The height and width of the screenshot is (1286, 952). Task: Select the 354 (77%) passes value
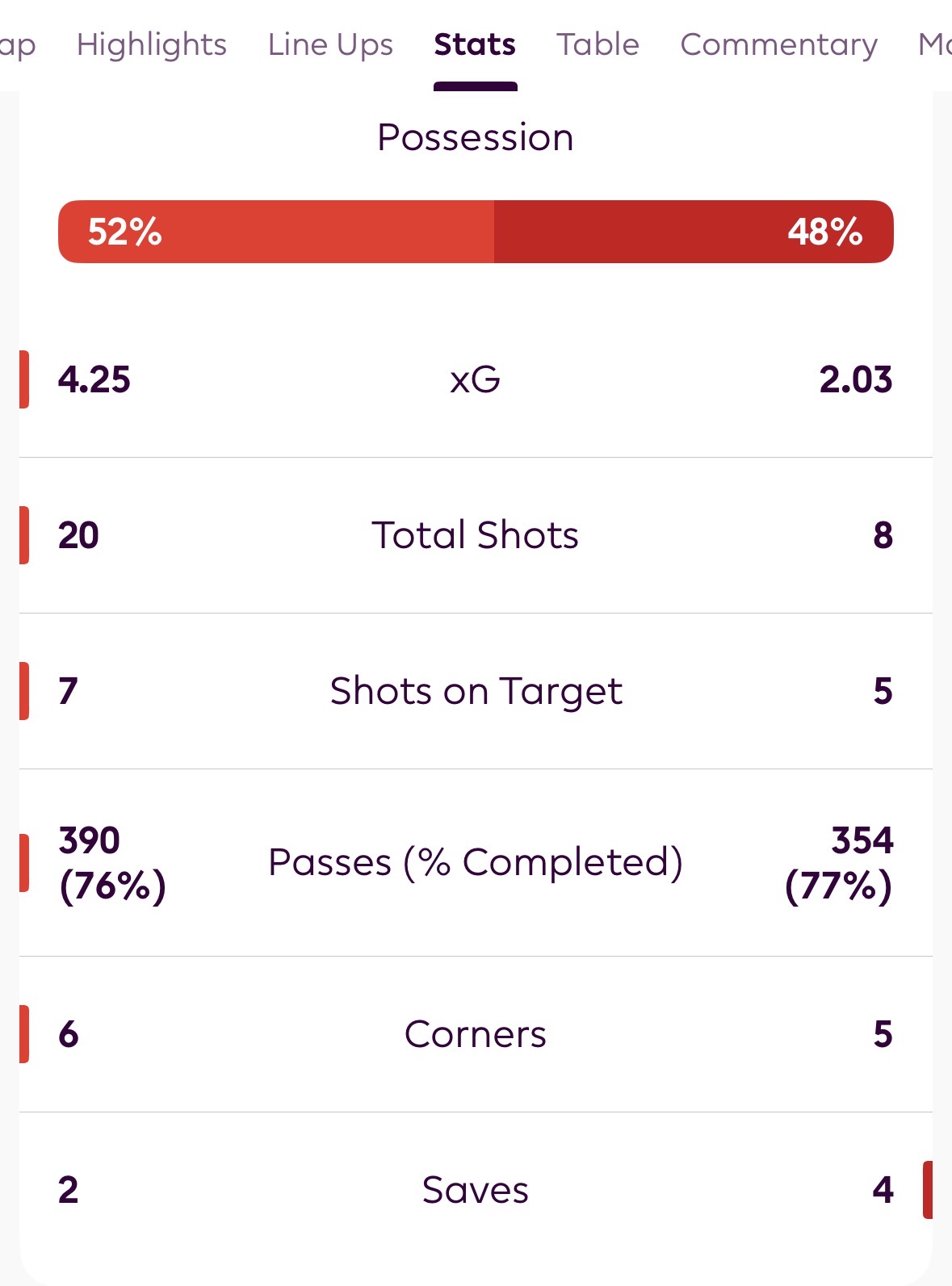click(x=839, y=862)
